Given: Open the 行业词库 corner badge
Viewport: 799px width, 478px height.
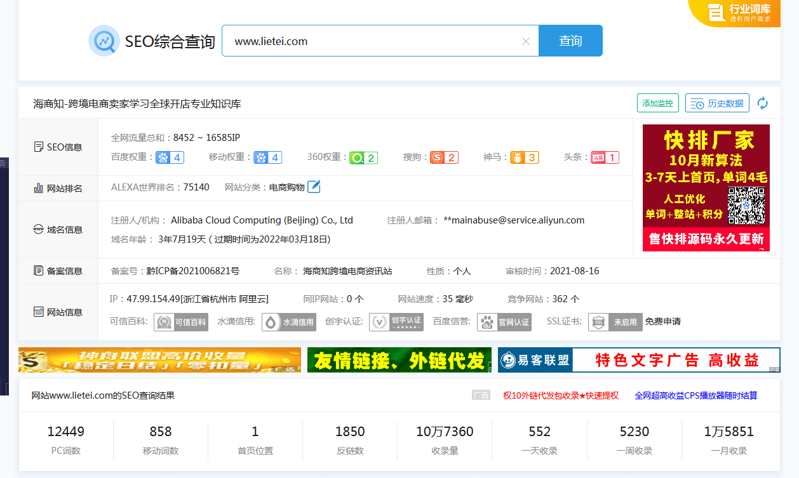Looking at the screenshot, I should [x=737, y=12].
